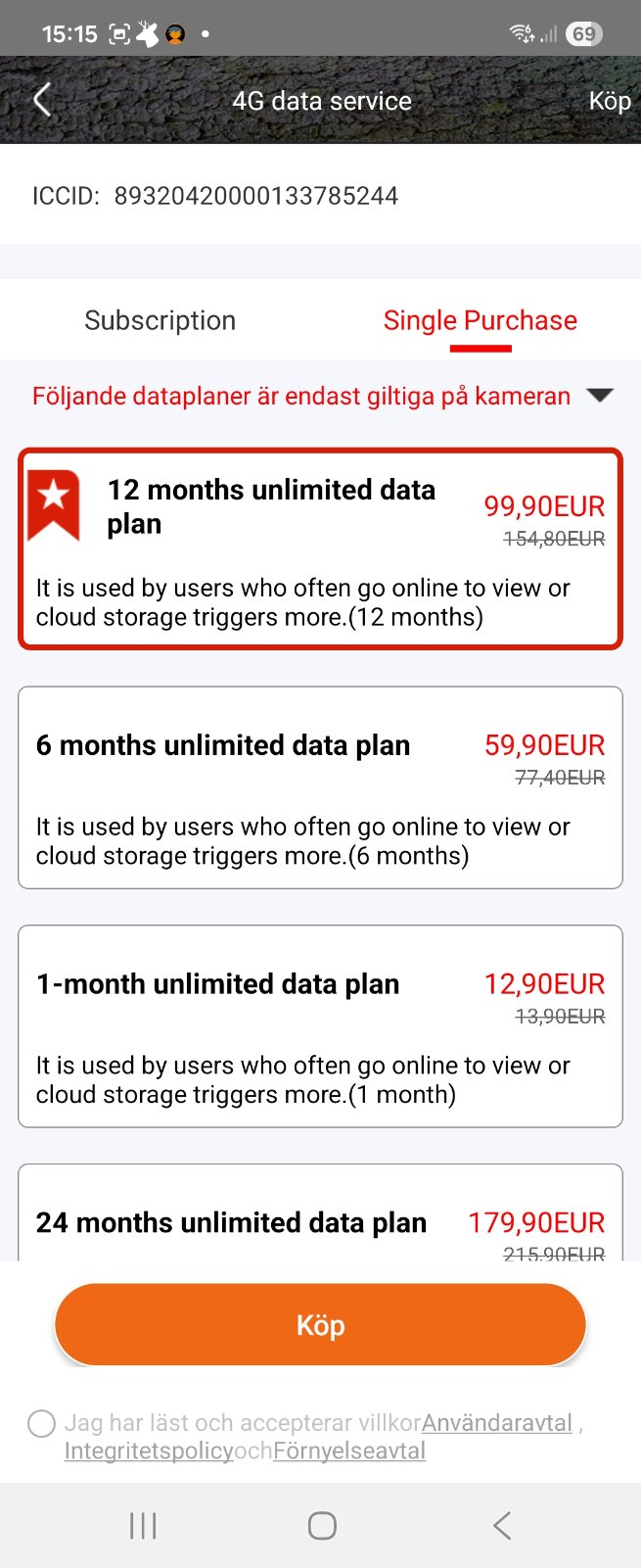Select the 6 months unlimited data plan

click(x=320, y=787)
